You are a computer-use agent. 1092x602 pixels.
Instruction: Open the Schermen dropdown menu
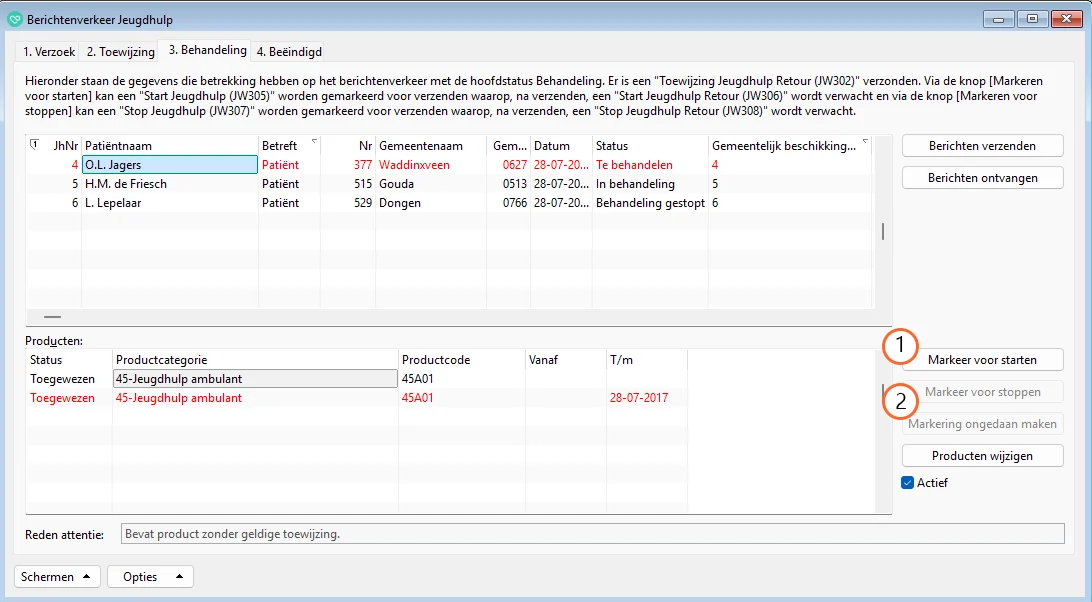coord(58,577)
